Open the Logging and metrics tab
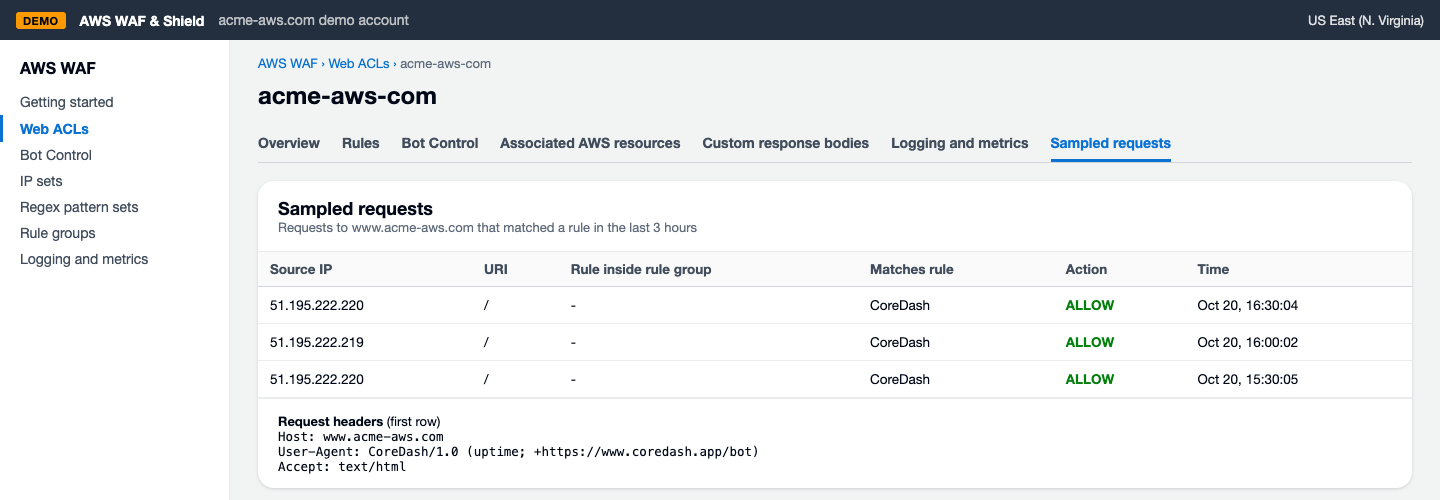 [960, 143]
